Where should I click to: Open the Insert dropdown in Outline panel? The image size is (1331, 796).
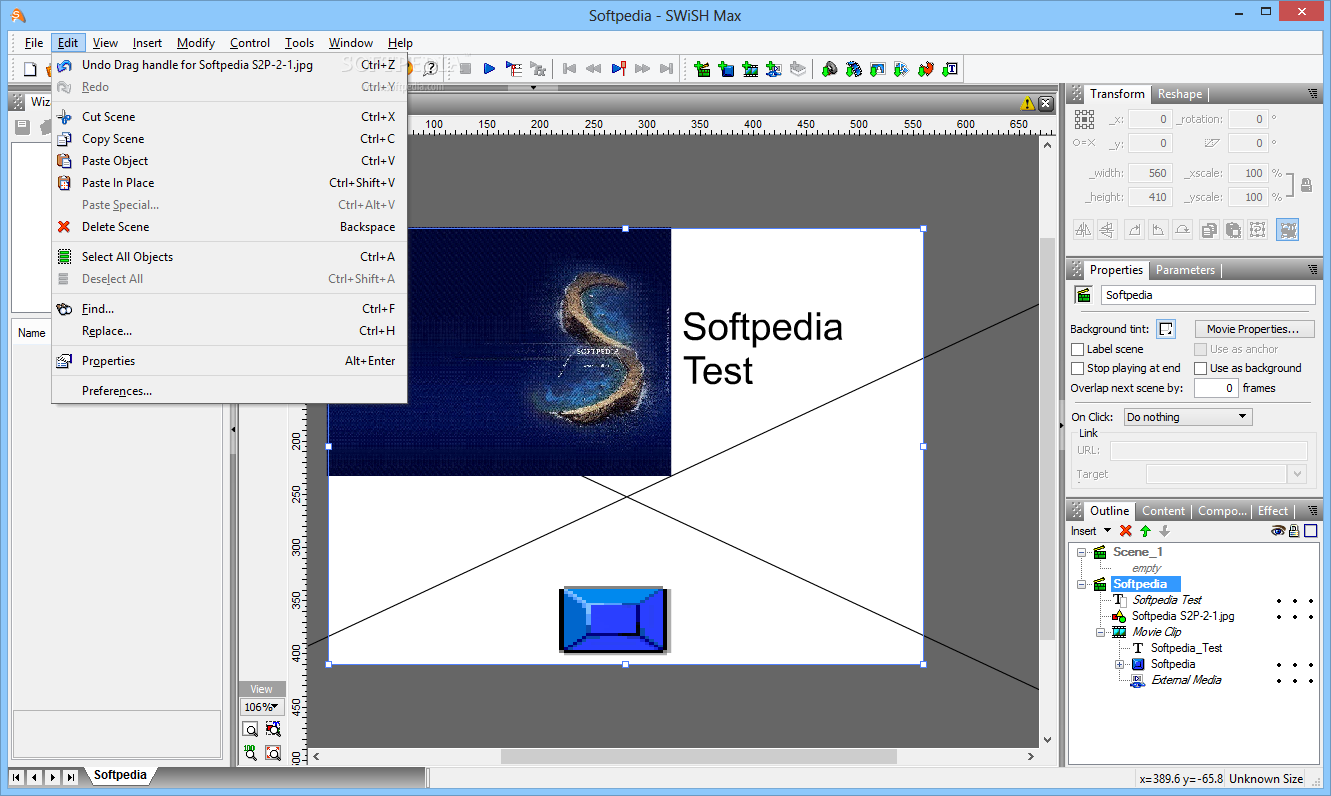coord(1091,531)
